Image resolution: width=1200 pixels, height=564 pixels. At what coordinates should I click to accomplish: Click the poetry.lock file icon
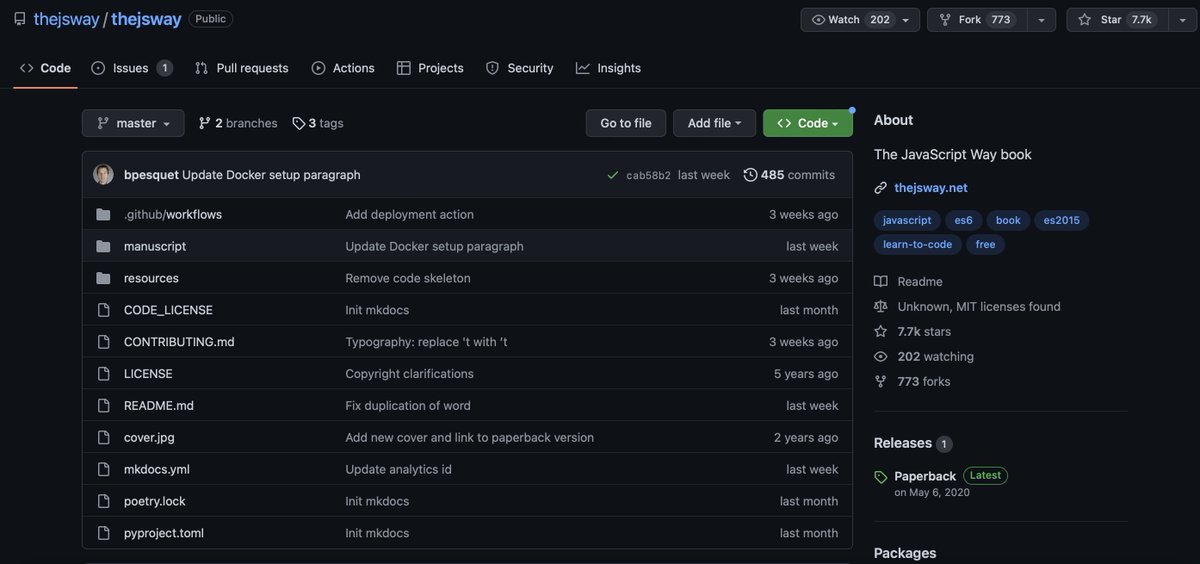103,501
